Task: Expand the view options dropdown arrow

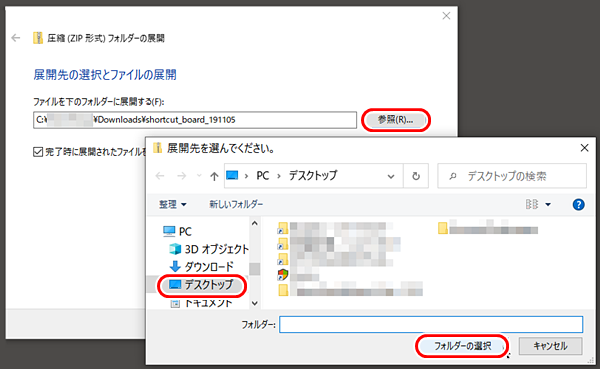Action: tap(548, 204)
